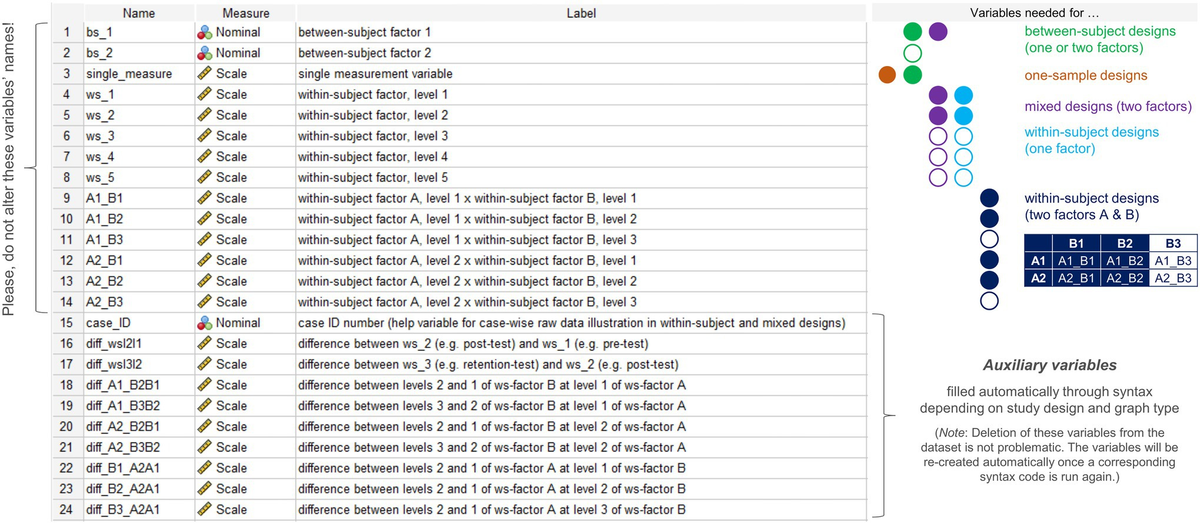Click the empty dark blue circle for A1_B3
The width and height of the screenshot is (1200, 524).
tap(990, 239)
